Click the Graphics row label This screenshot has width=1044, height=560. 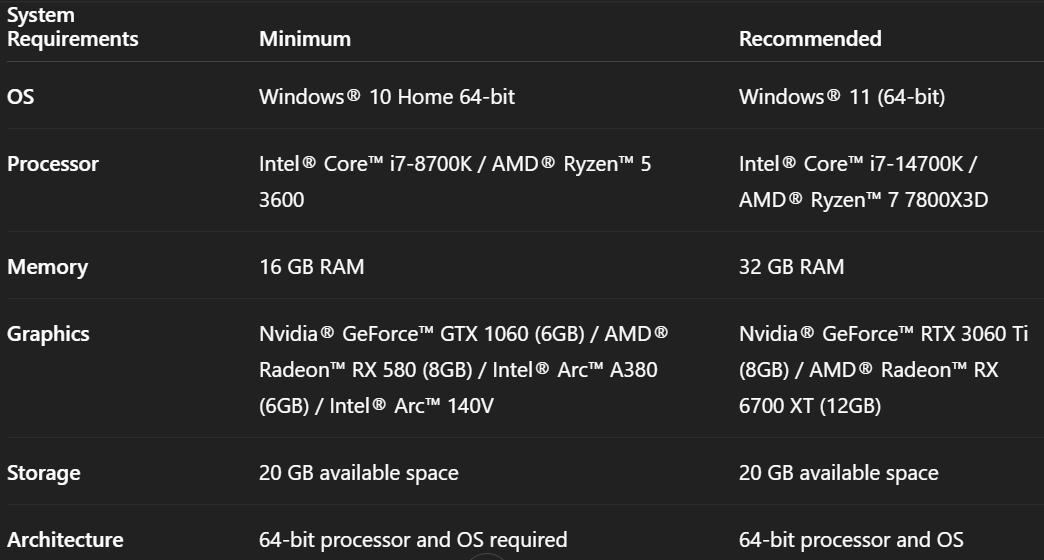tap(48, 334)
